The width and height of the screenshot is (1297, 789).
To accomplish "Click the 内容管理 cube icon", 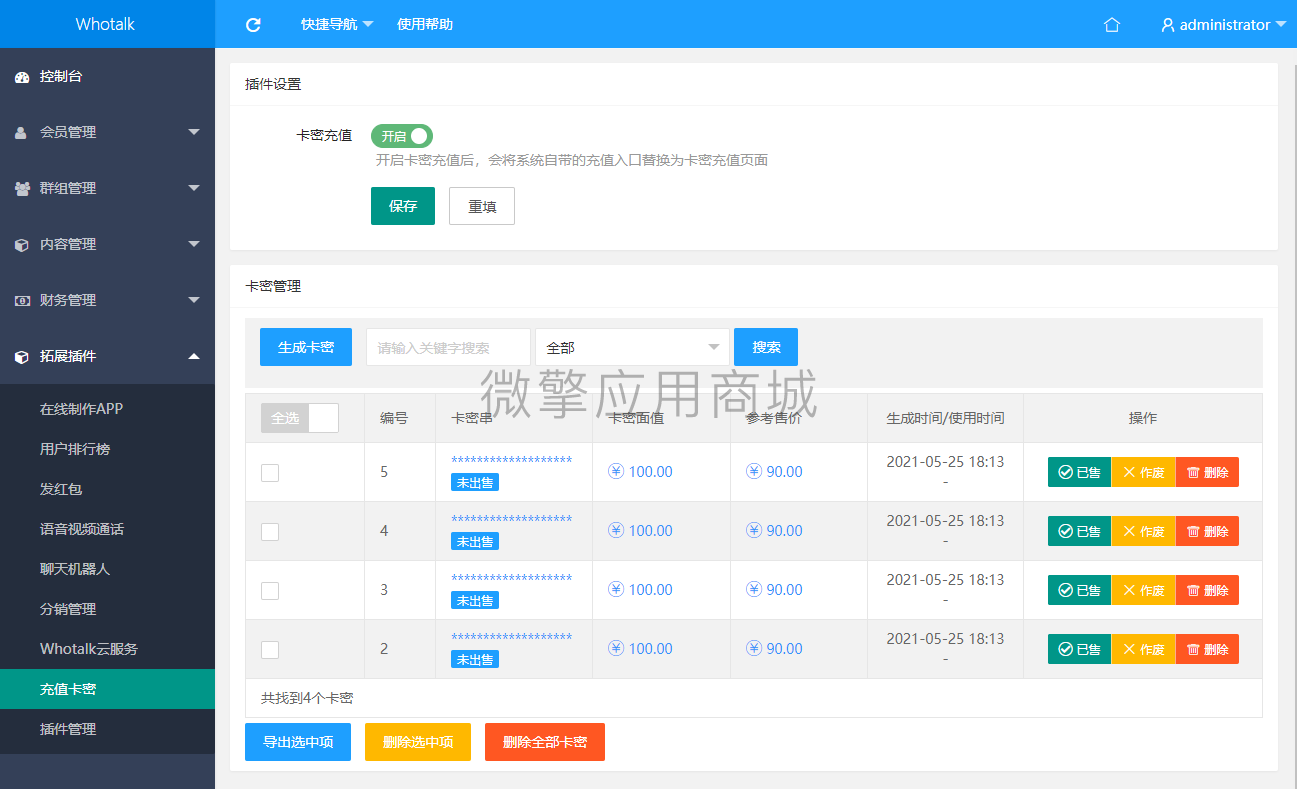I will pos(22,244).
